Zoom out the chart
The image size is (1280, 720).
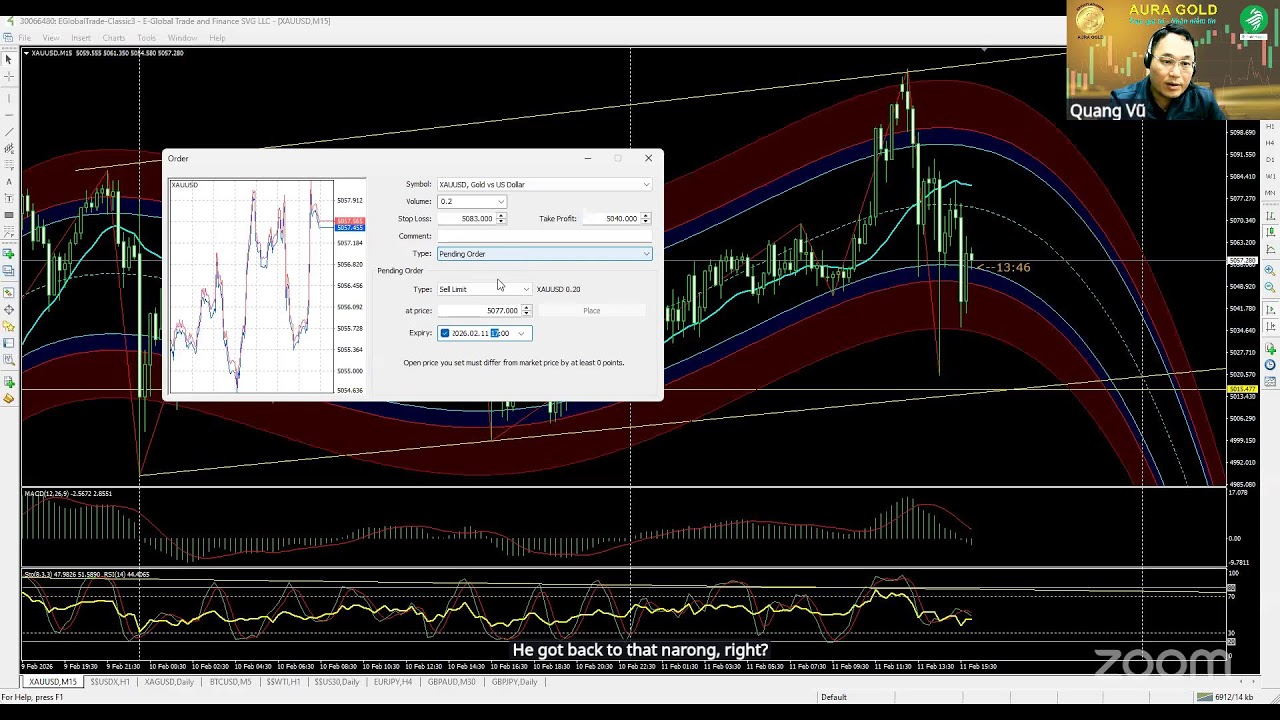click(1271, 288)
